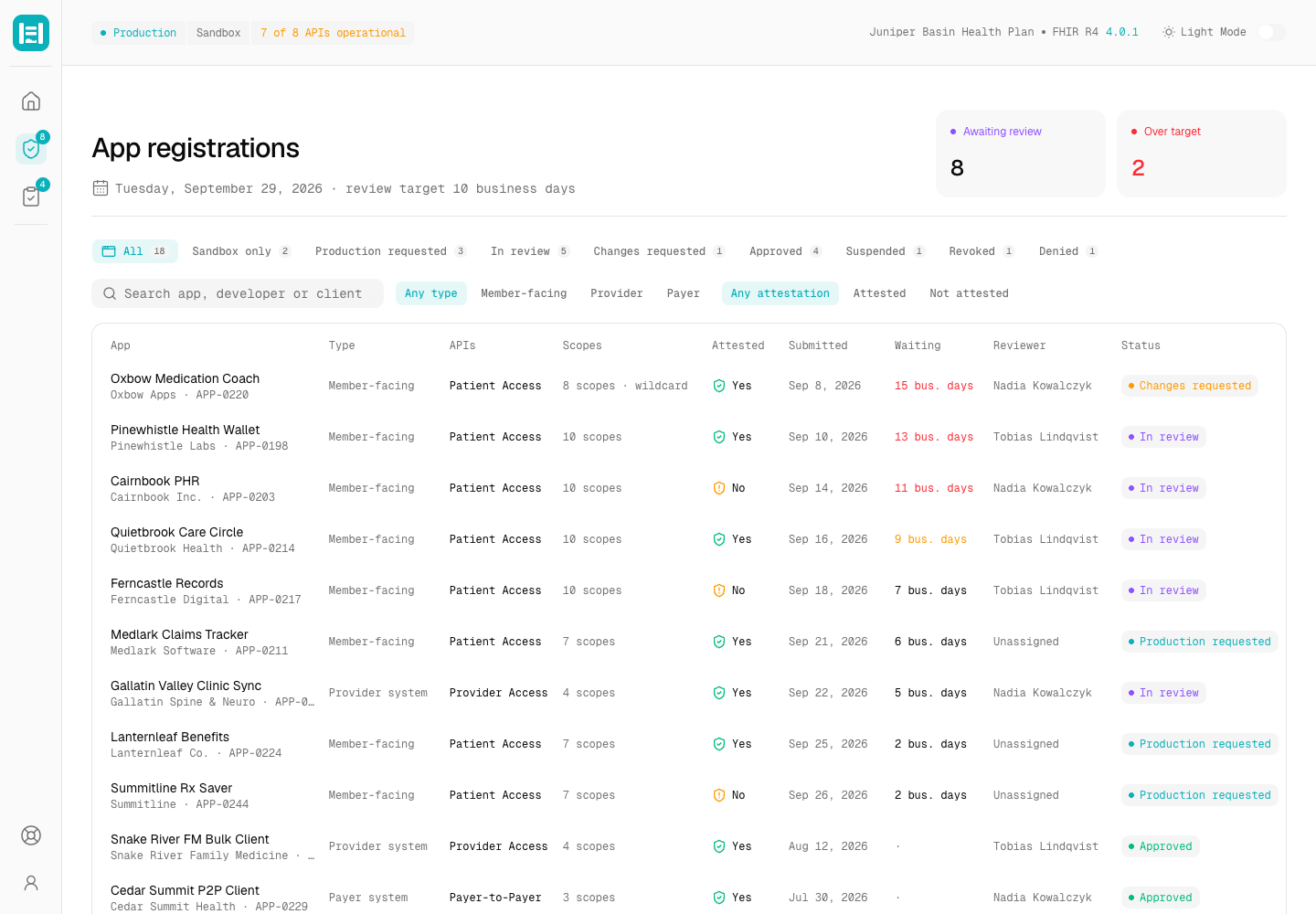Select the Sandbox only tab
Screen dimensions: 1316x914
click(241, 251)
